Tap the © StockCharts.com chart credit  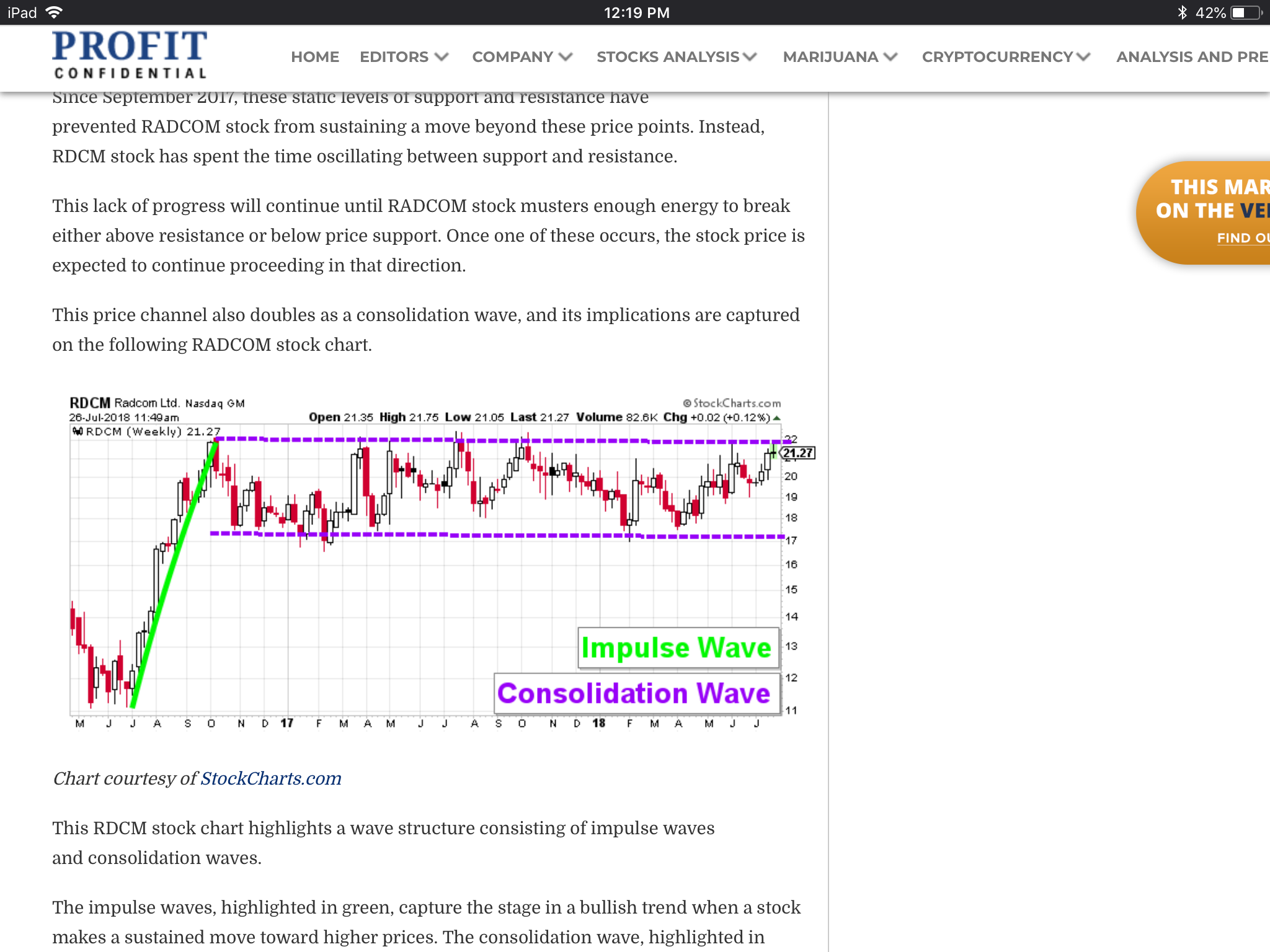[732, 403]
